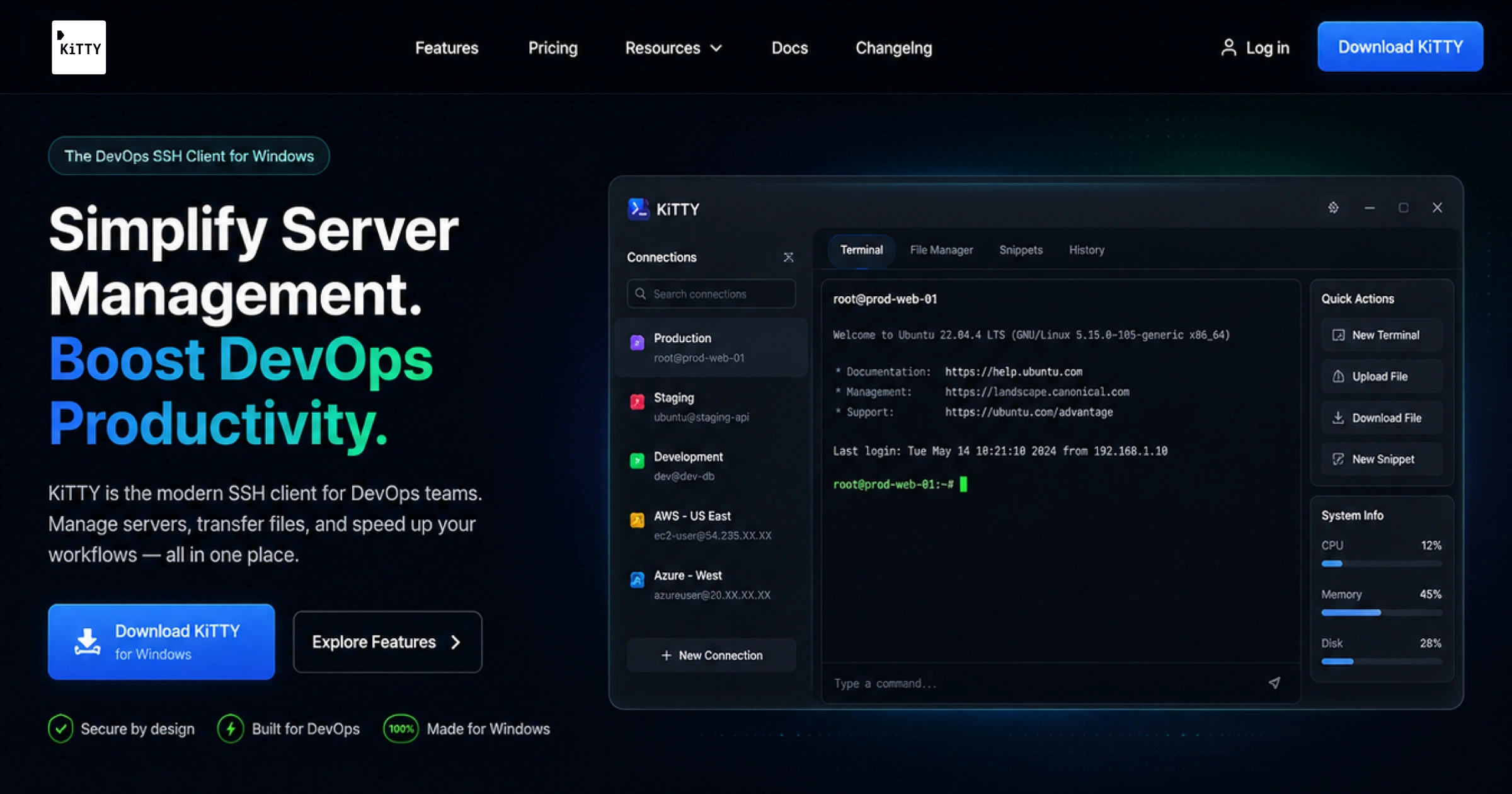The height and width of the screenshot is (794, 1512).
Task: Click the Memory usage bar
Action: click(1382, 613)
